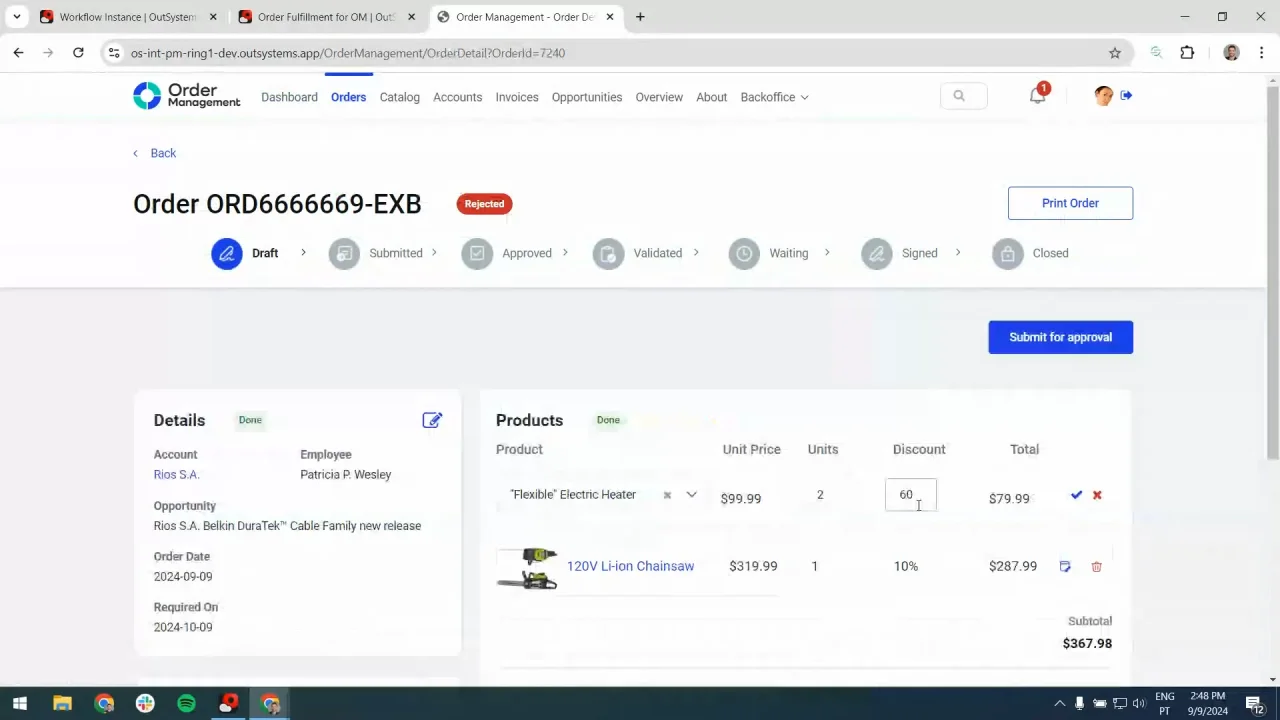The image size is (1280, 720).
Task: Show hidden system tray icons
Action: pyautogui.click(x=1060, y=704)
